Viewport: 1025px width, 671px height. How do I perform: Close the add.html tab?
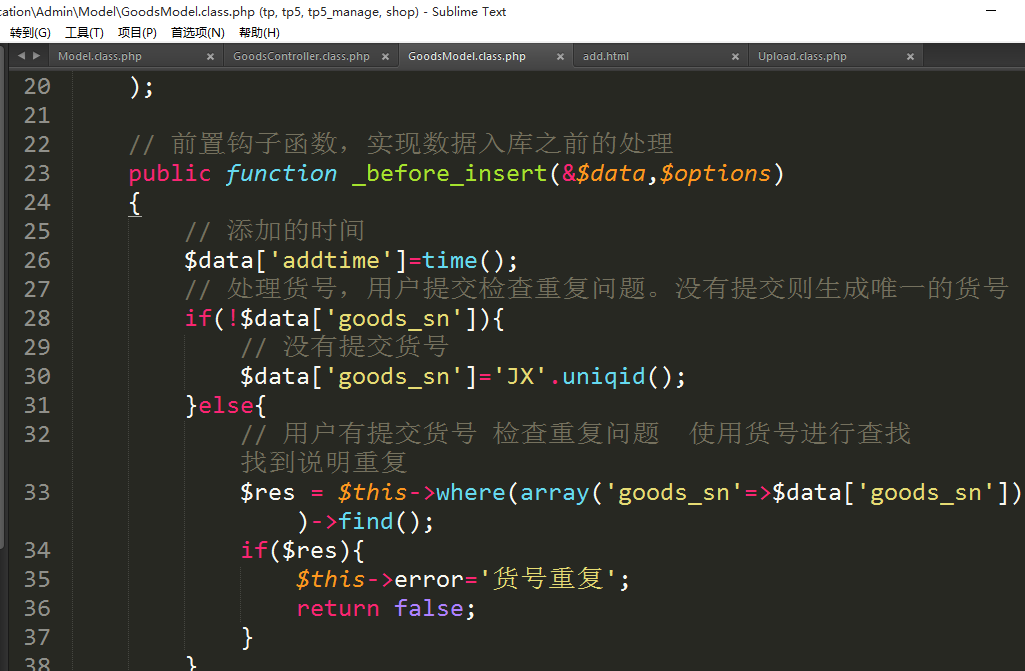coord(735,57)
